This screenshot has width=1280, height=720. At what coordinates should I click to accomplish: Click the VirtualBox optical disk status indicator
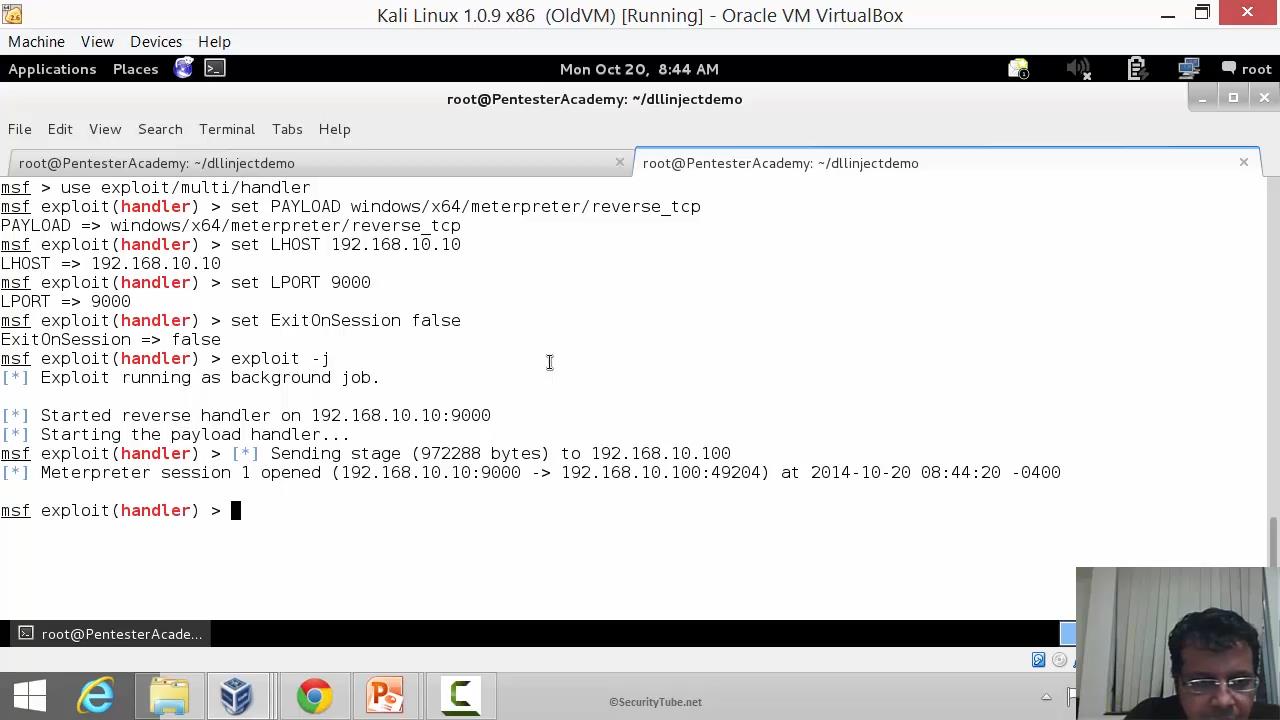tap(1060, 660)
